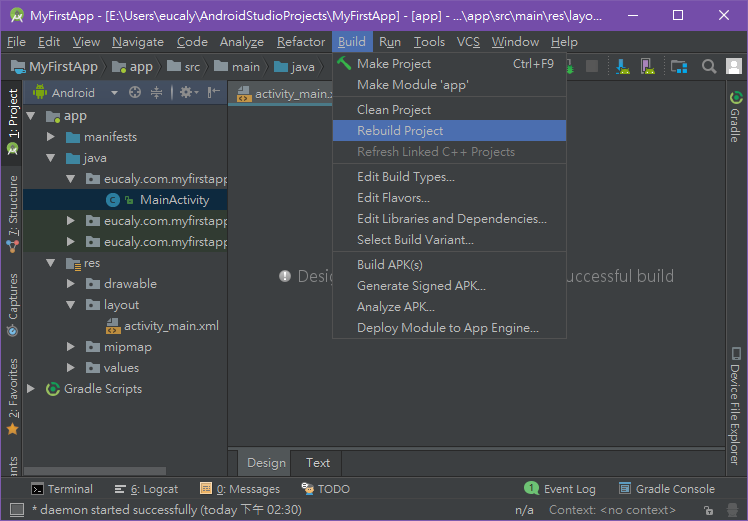748x521 pixels.
Task: Choose Clean Project menu item
Action: coord(449,110)
